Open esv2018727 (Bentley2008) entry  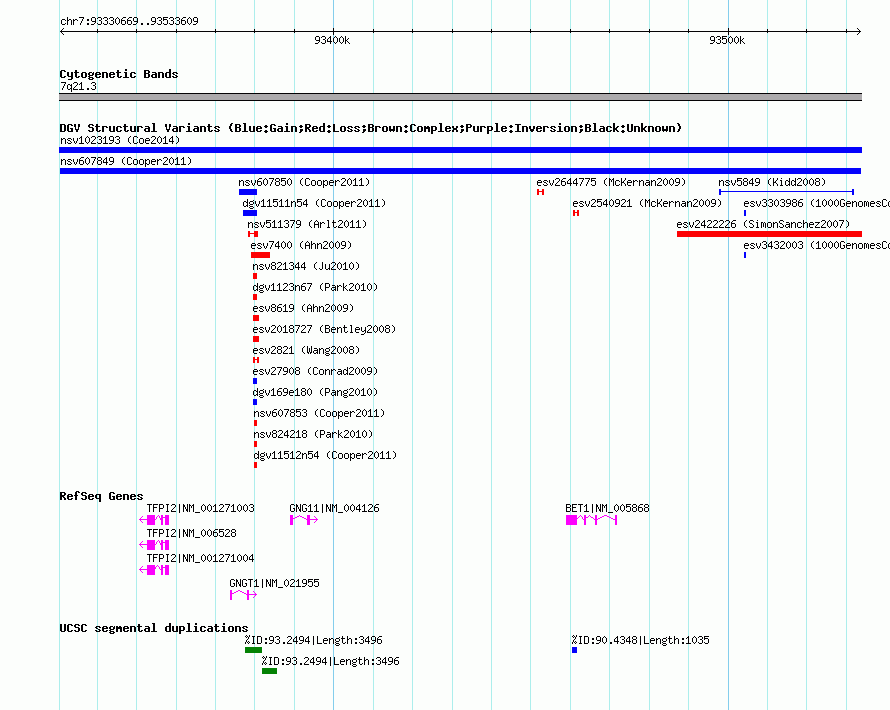pyautogui.click(x=324, y=329)
